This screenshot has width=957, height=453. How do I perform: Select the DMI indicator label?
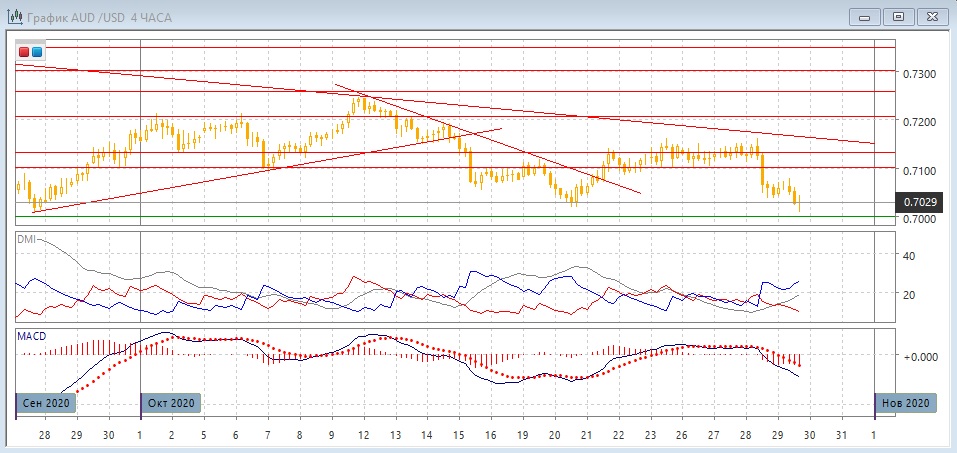point(26,239)
